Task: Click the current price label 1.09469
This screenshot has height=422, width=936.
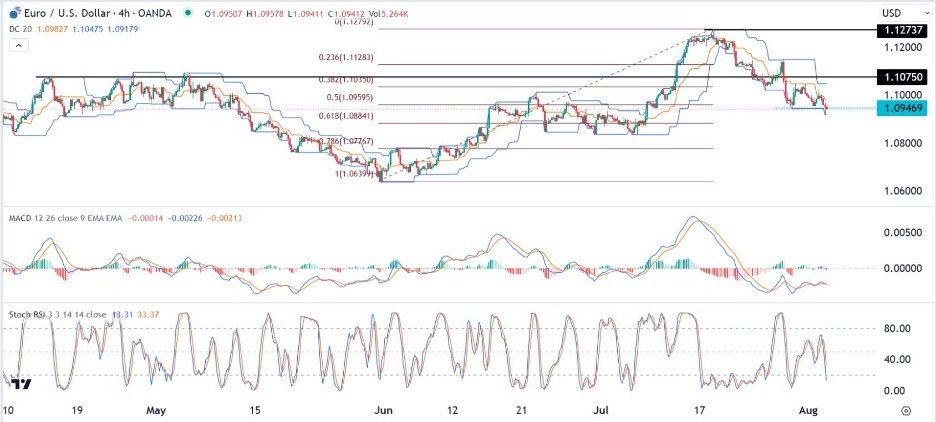Action: 901,109
